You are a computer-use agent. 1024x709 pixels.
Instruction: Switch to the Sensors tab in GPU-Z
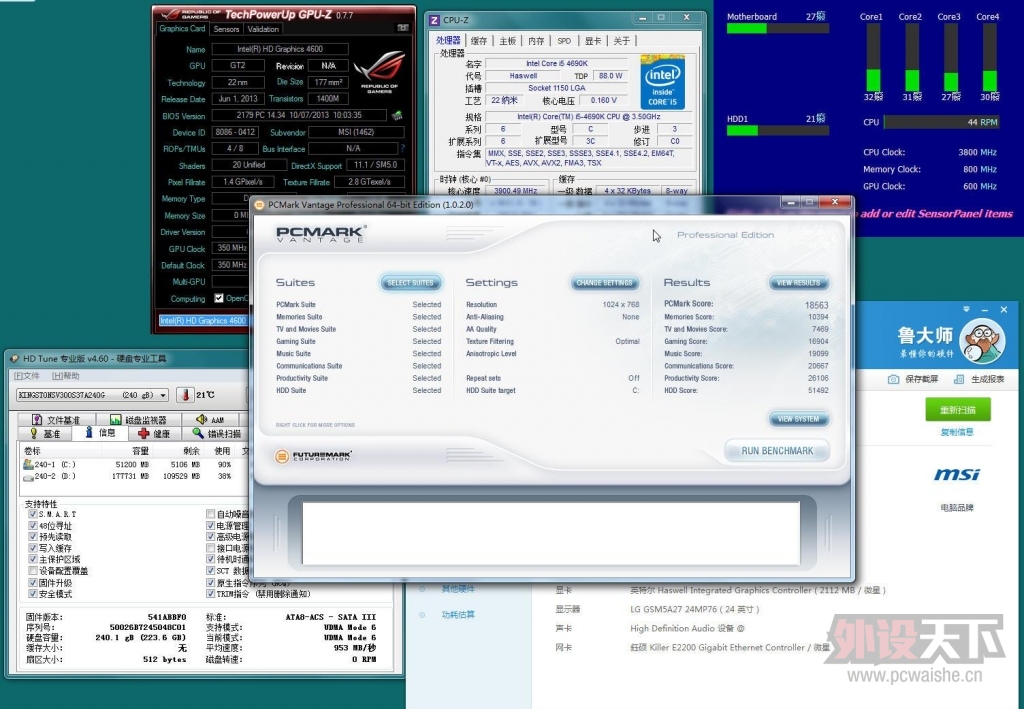click(226, 29)
